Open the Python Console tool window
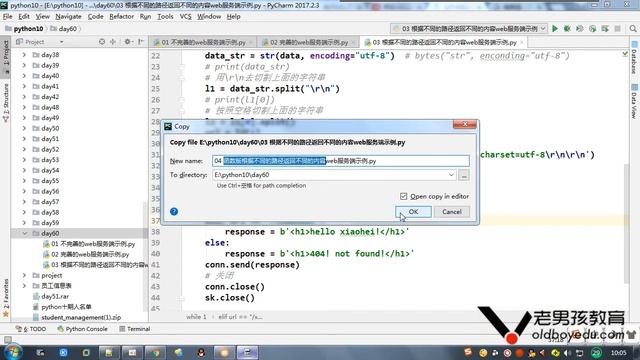 82,329
